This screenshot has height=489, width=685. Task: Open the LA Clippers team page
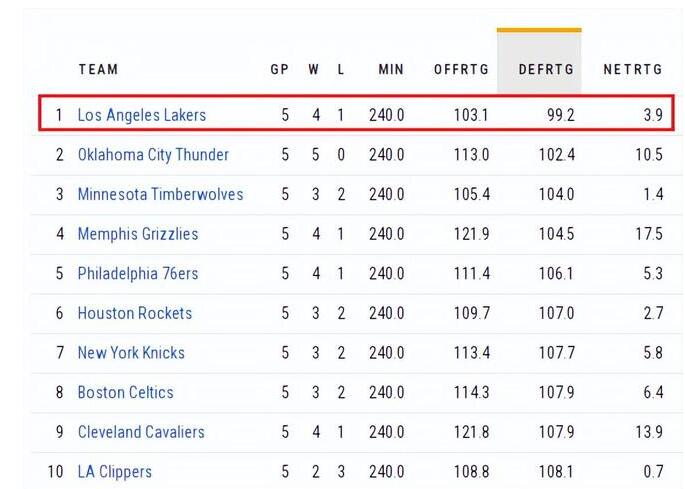point(115,471)
